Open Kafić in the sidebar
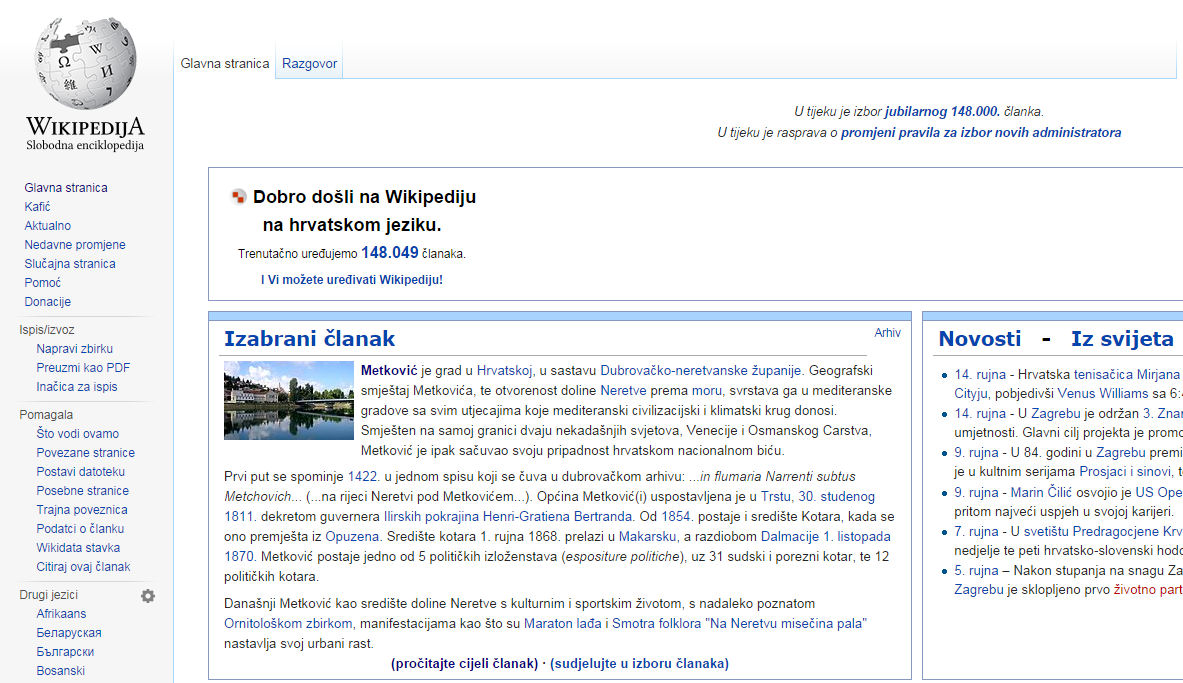This screenshot has width=1183, height=683. coord(37,207)
